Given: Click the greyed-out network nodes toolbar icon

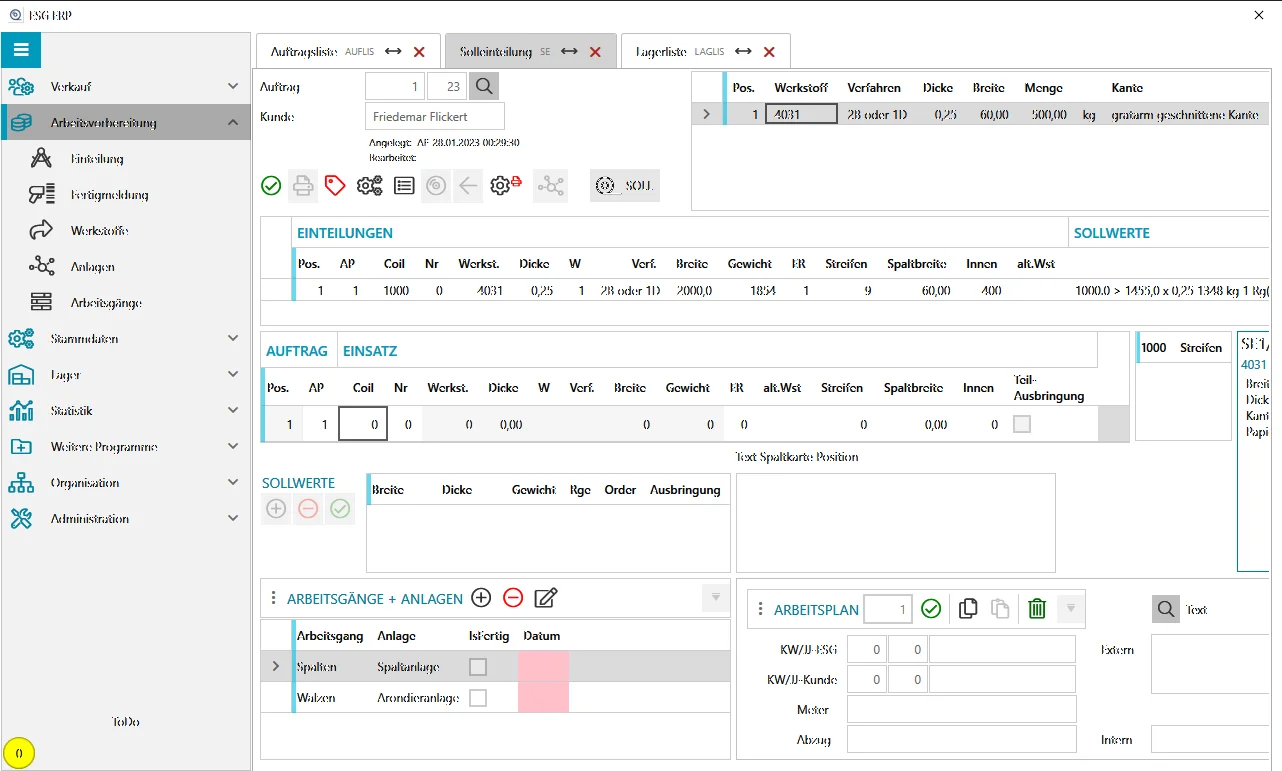Looking at the screenshot, I should pos(551,185).
